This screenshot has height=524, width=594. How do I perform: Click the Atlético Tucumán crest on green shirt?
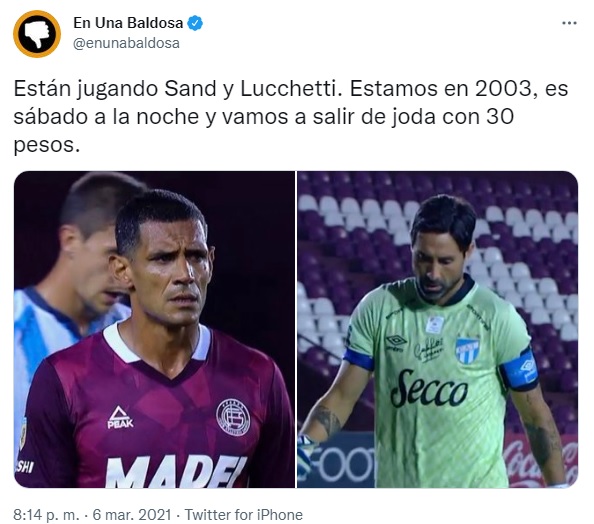[x=467, y=350]
